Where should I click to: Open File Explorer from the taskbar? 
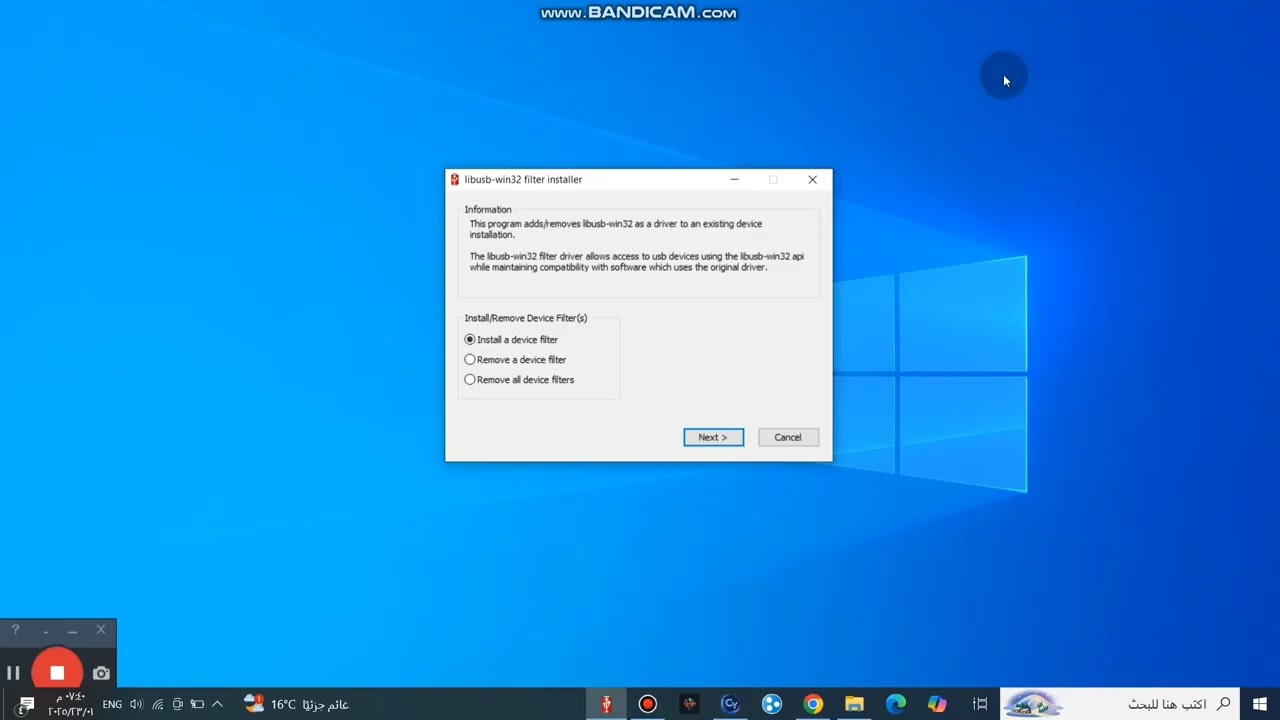click(854, 704)
